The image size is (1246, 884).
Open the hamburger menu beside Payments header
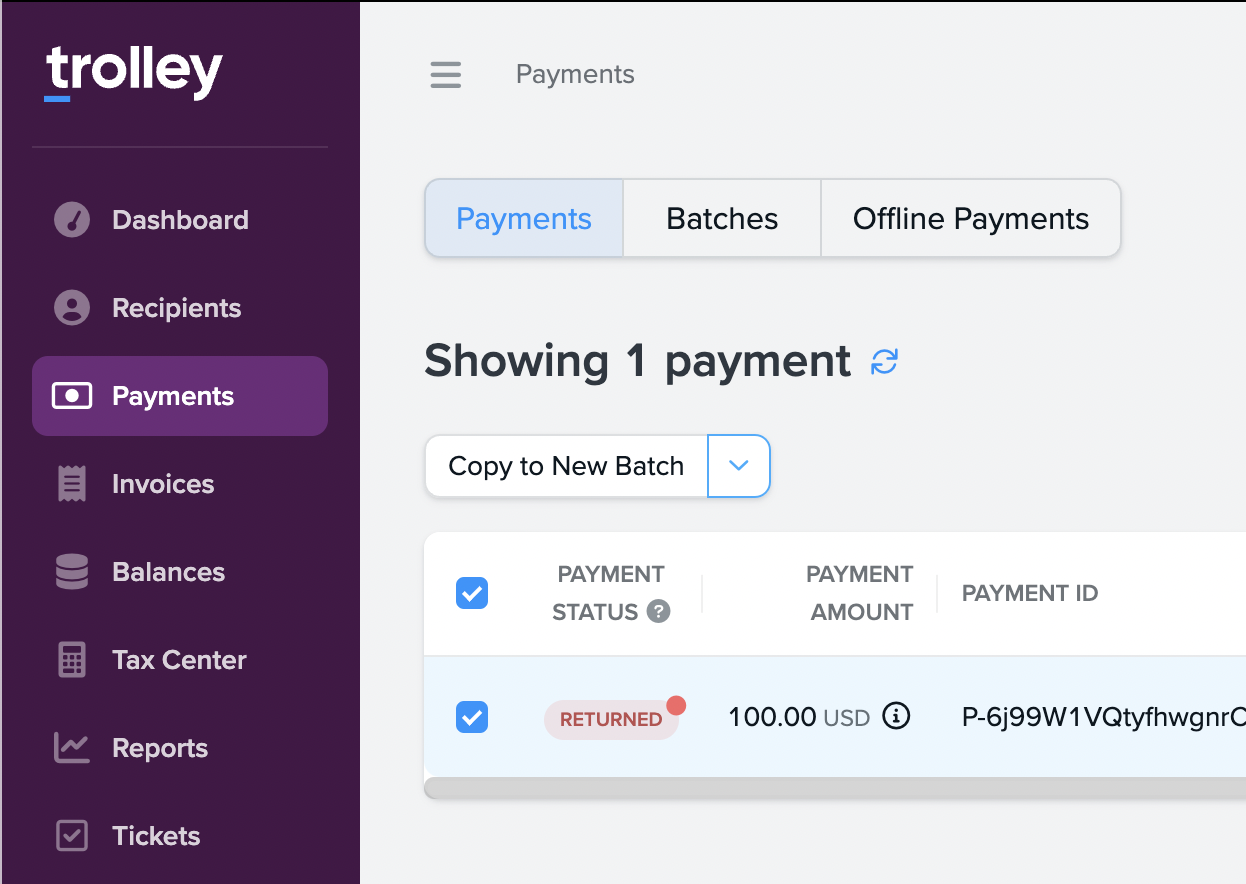point(446,74)
